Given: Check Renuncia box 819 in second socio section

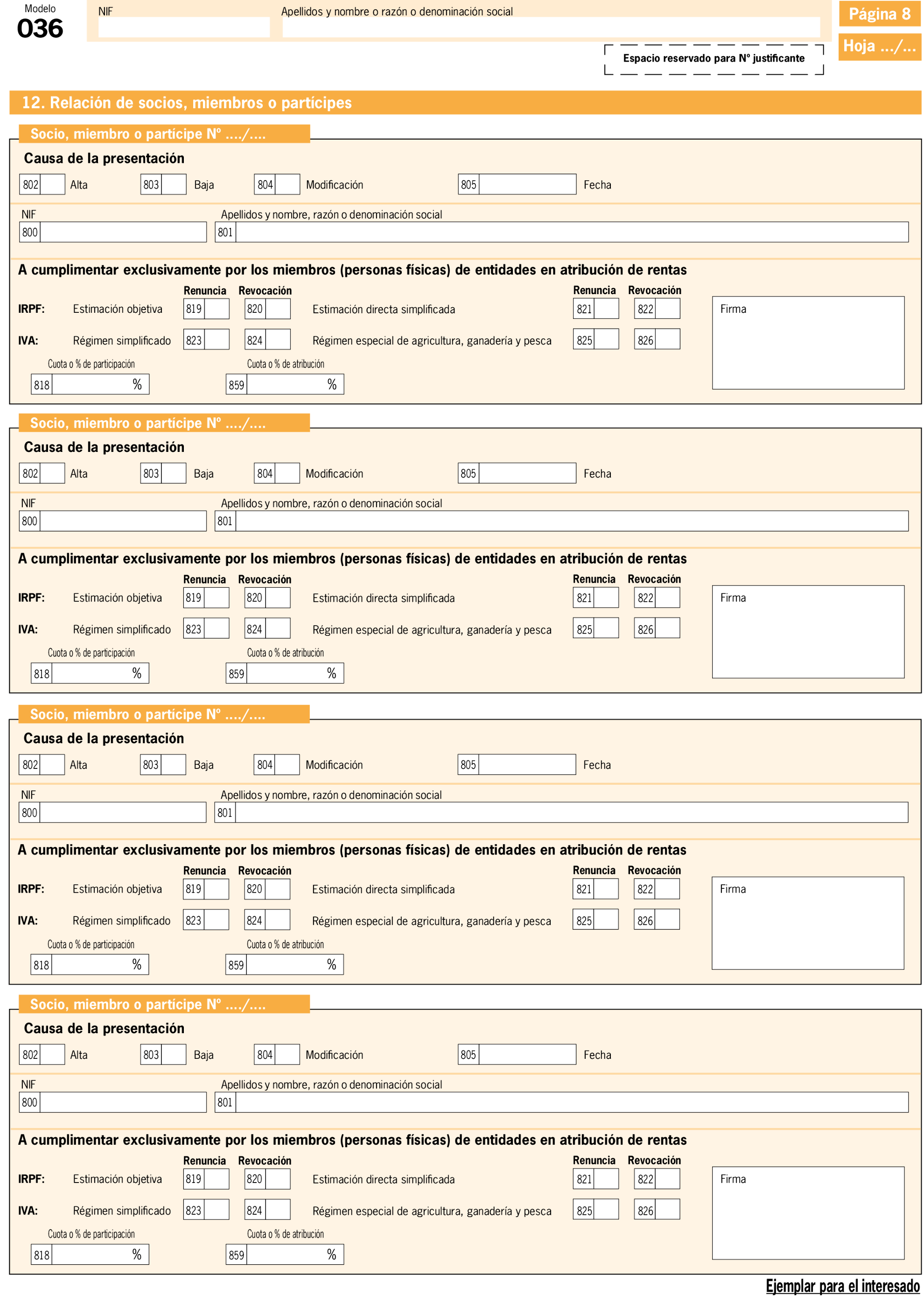Looking at the screenshot, I should pyautogui.click(x=217, y=598).
